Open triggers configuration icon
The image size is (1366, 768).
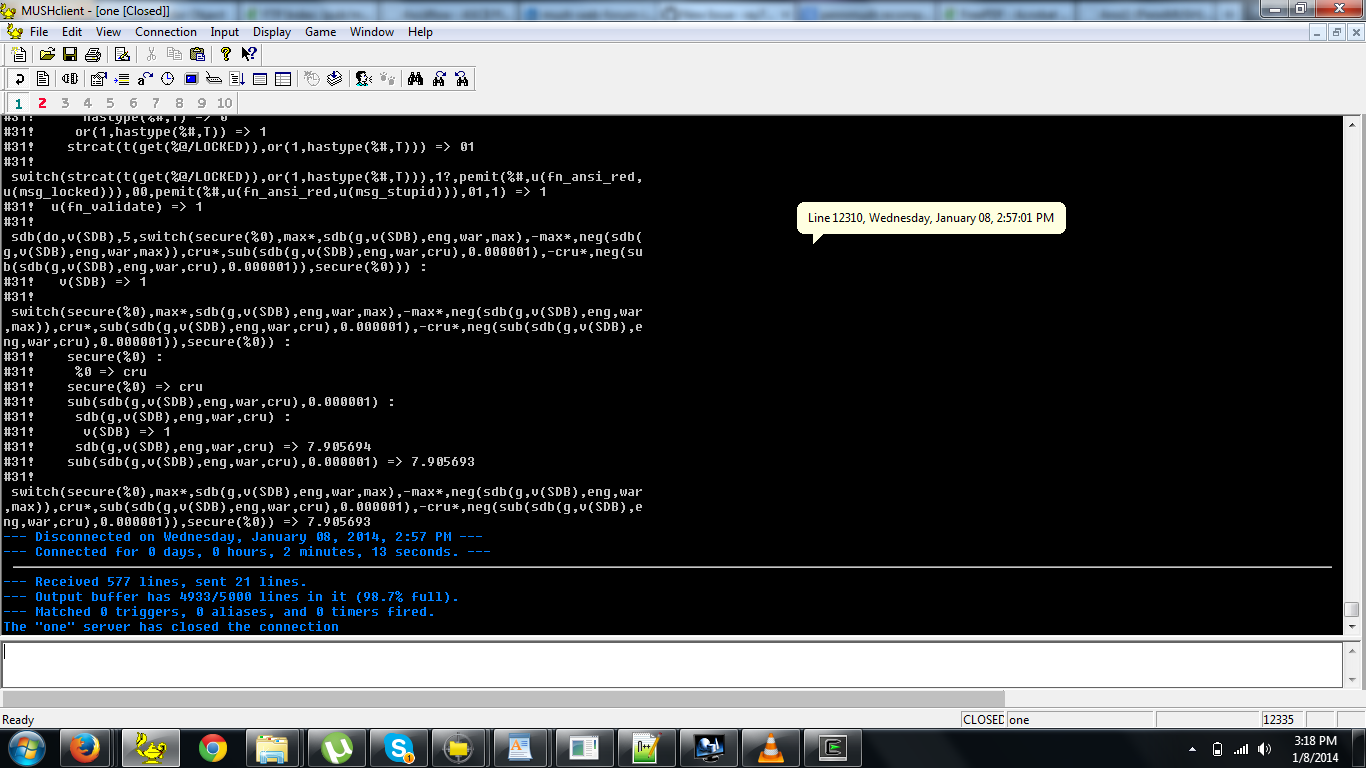(x=122, y=79)
